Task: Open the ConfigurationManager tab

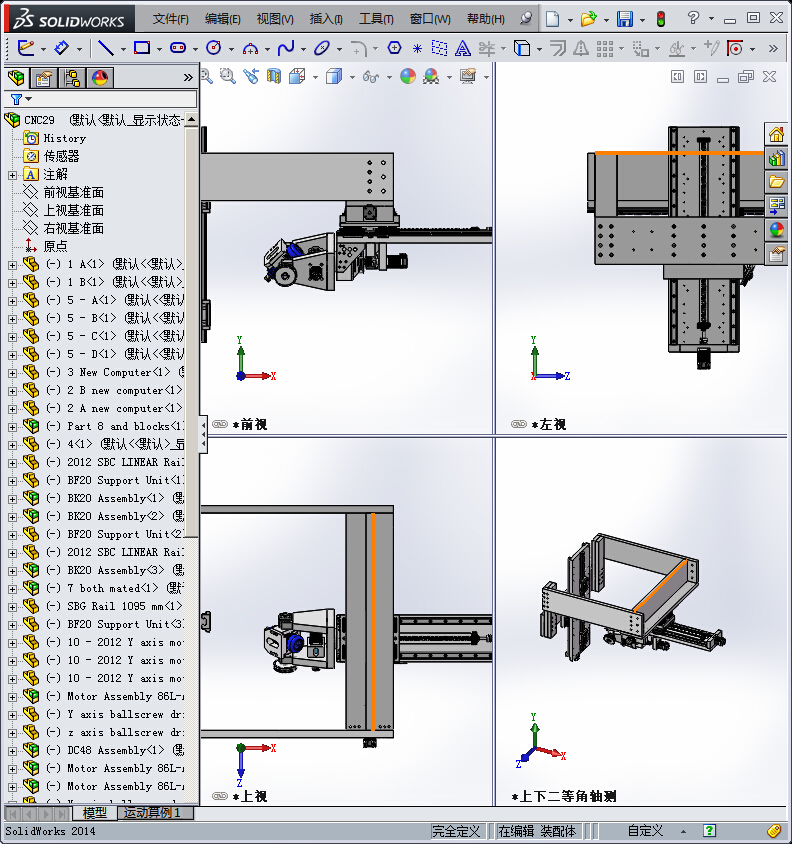Action: click(72, 78)
